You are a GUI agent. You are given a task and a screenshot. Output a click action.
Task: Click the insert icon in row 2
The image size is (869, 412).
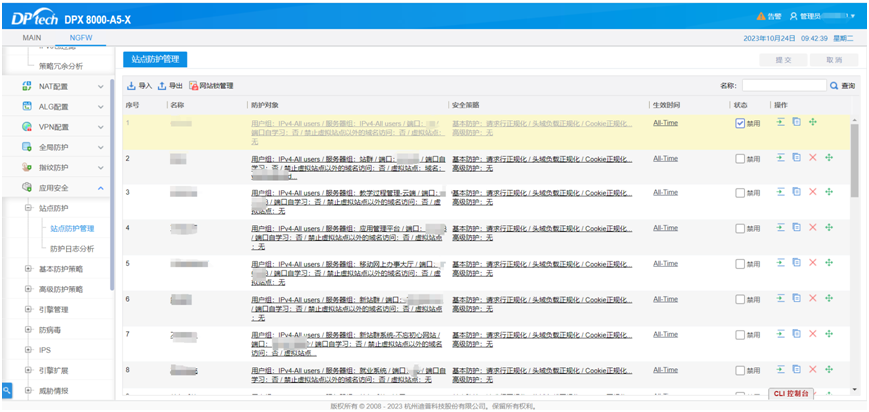[x=780, y=157]
